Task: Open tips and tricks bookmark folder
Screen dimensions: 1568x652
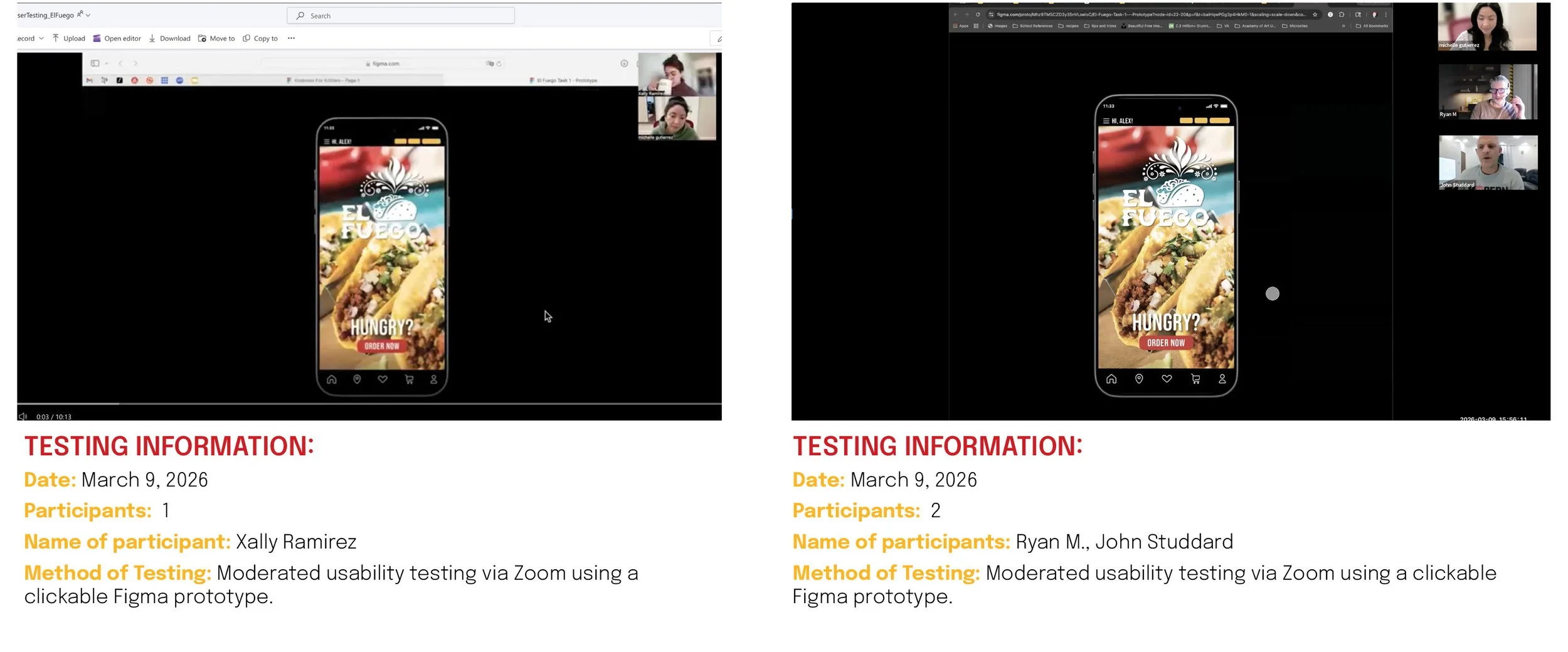Action: click(1101, 26)
